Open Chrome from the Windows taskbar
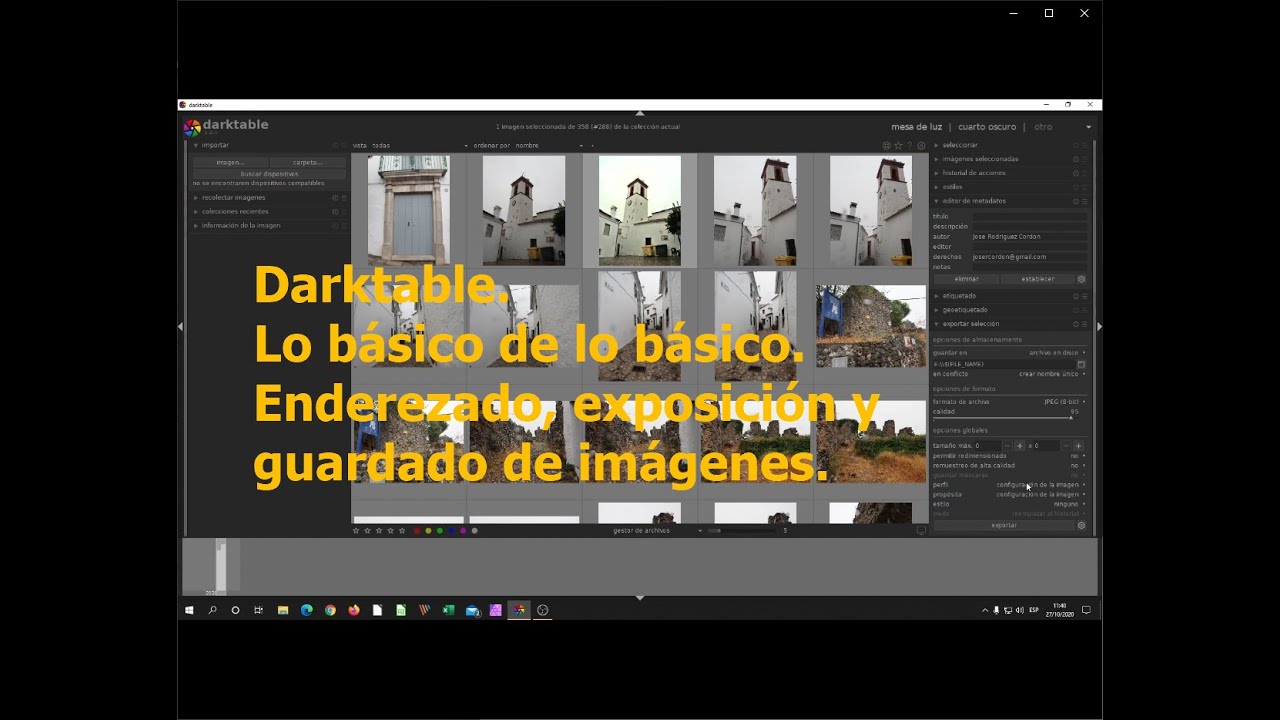The height and width of the screenshot is (720, 1280). point(330,610)
